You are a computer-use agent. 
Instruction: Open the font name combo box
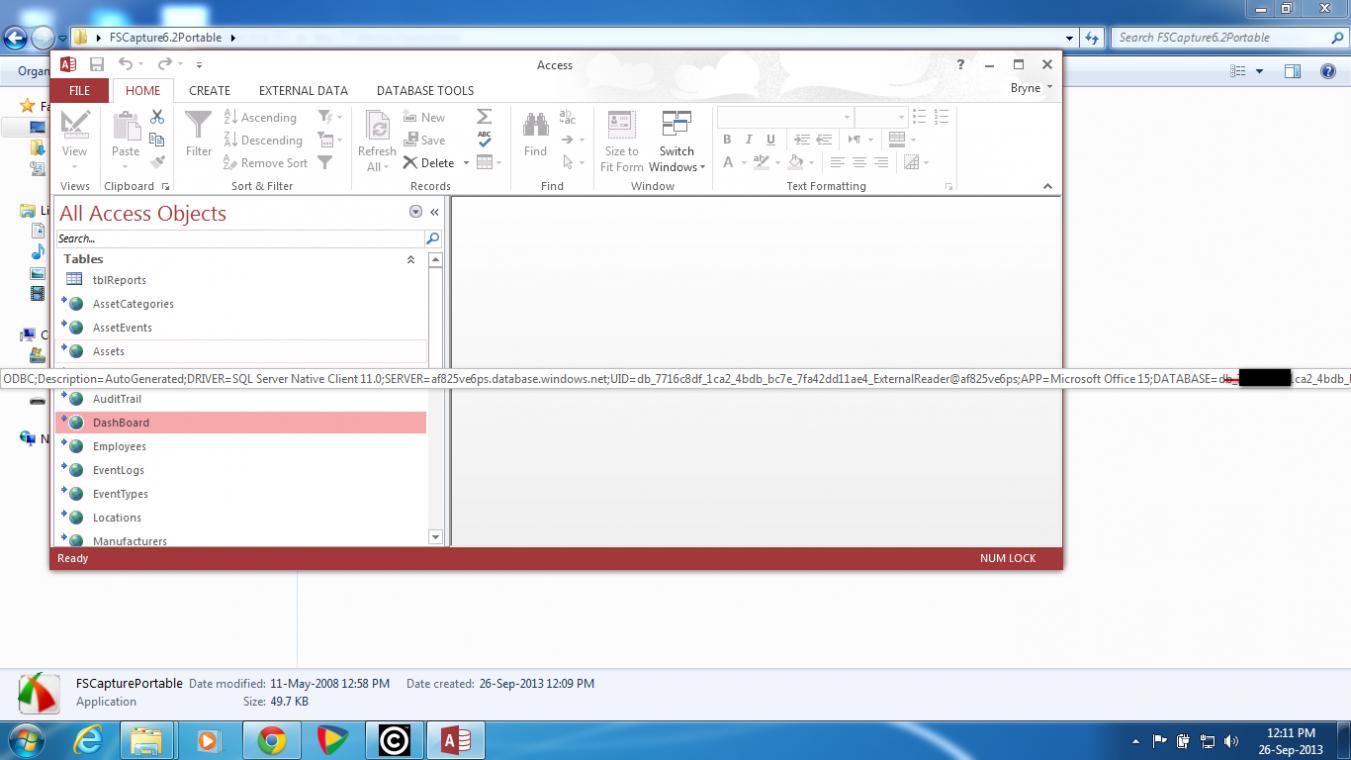pos(785,117)
